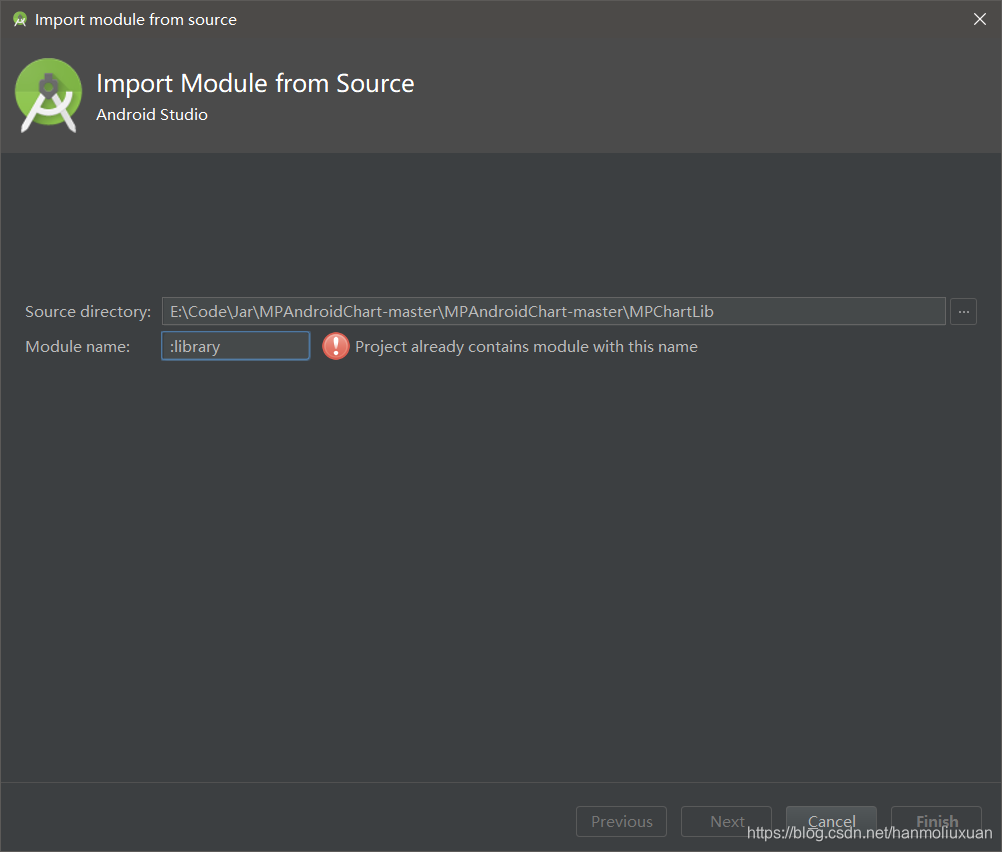Click the Next button

tap(727, 821)
